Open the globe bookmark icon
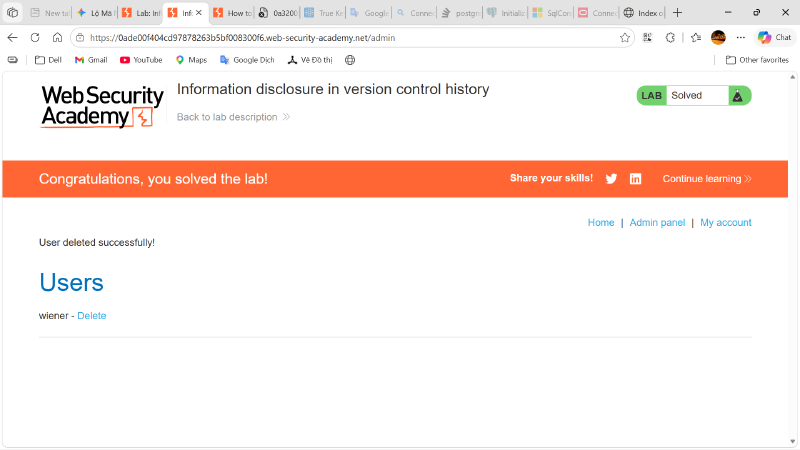 (x=349, y=60)
